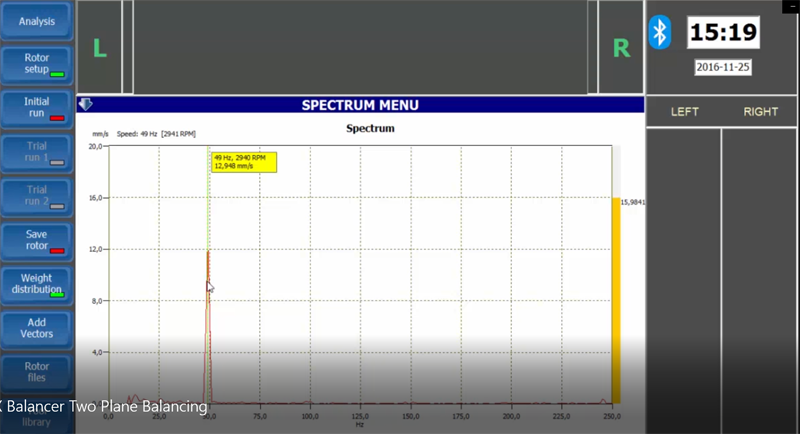This screenshot has width=800, height=434.
Task: Select Trial run 2
Action: tap(36, 195)
